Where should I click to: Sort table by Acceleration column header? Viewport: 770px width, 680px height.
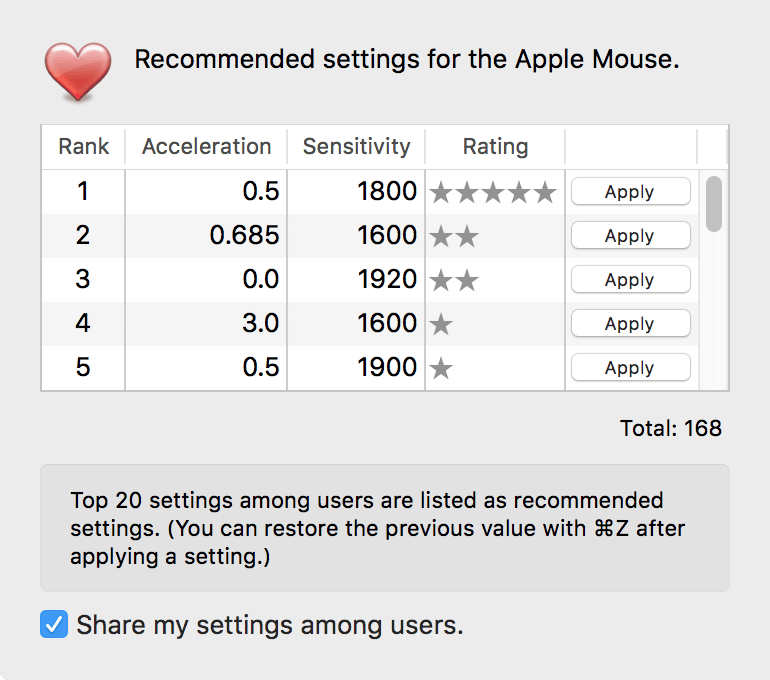point(206,147)
